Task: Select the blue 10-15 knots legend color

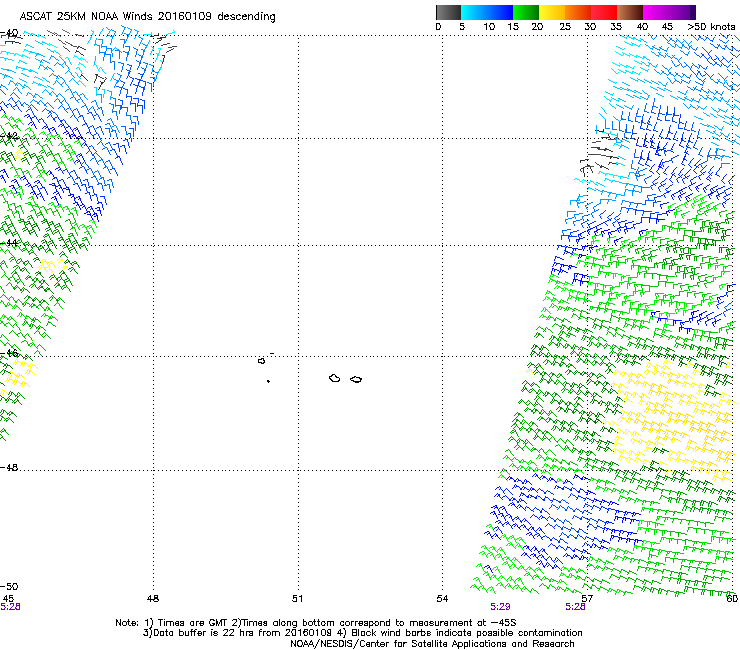Action: pos(500,12)
